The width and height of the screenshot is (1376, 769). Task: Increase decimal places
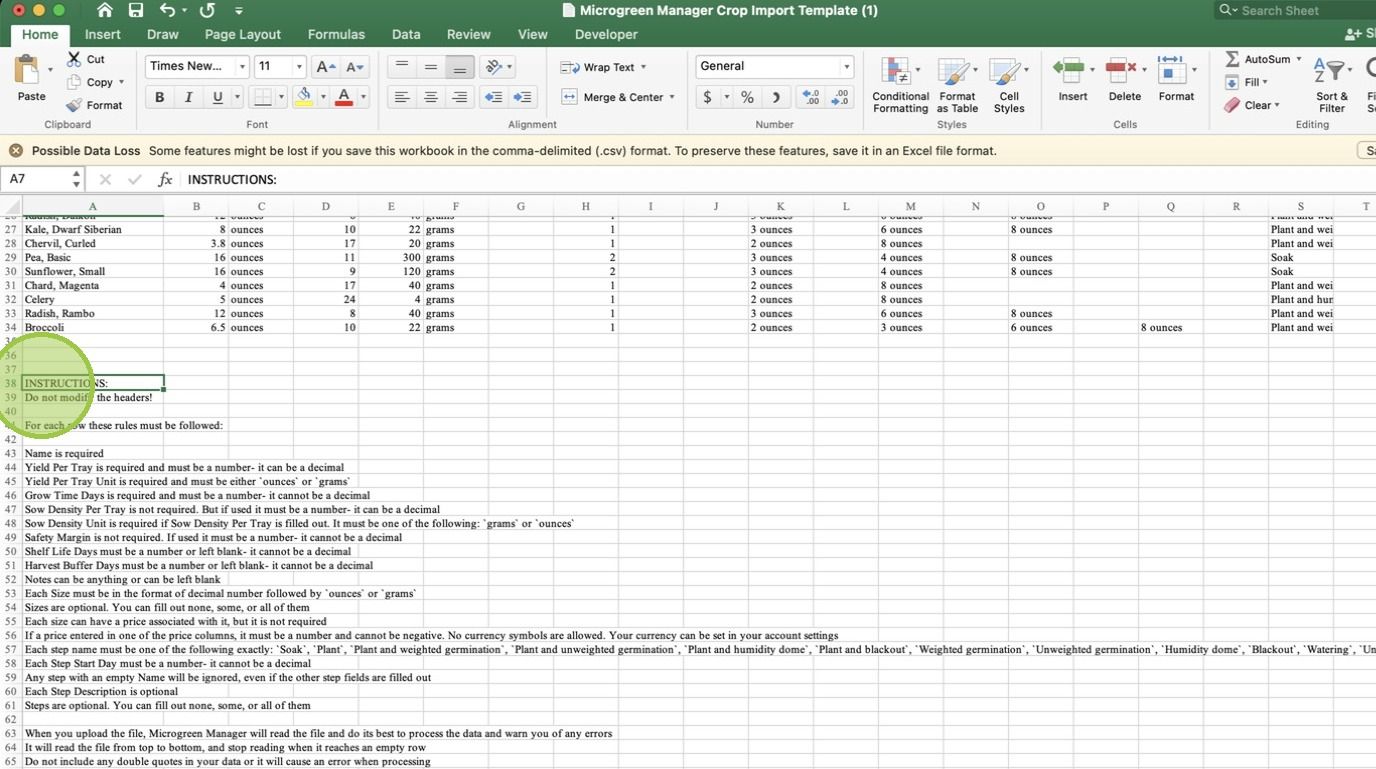(811, 97)
